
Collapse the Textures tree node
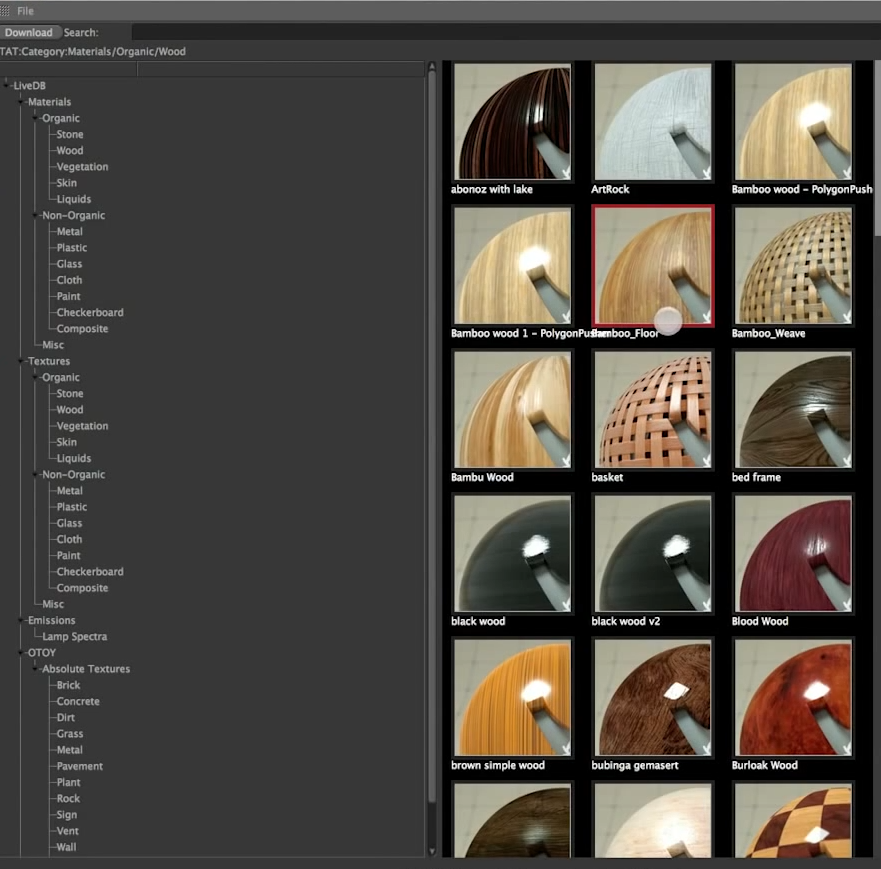[x=21, y=361]
